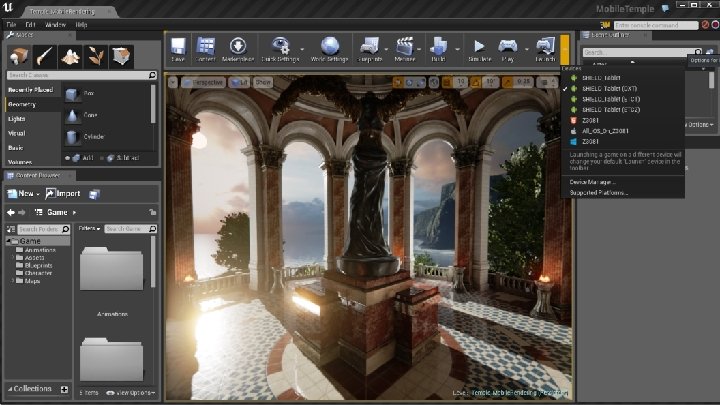
Task: Collapse the Game folder tree
Action: coord(8,241)
